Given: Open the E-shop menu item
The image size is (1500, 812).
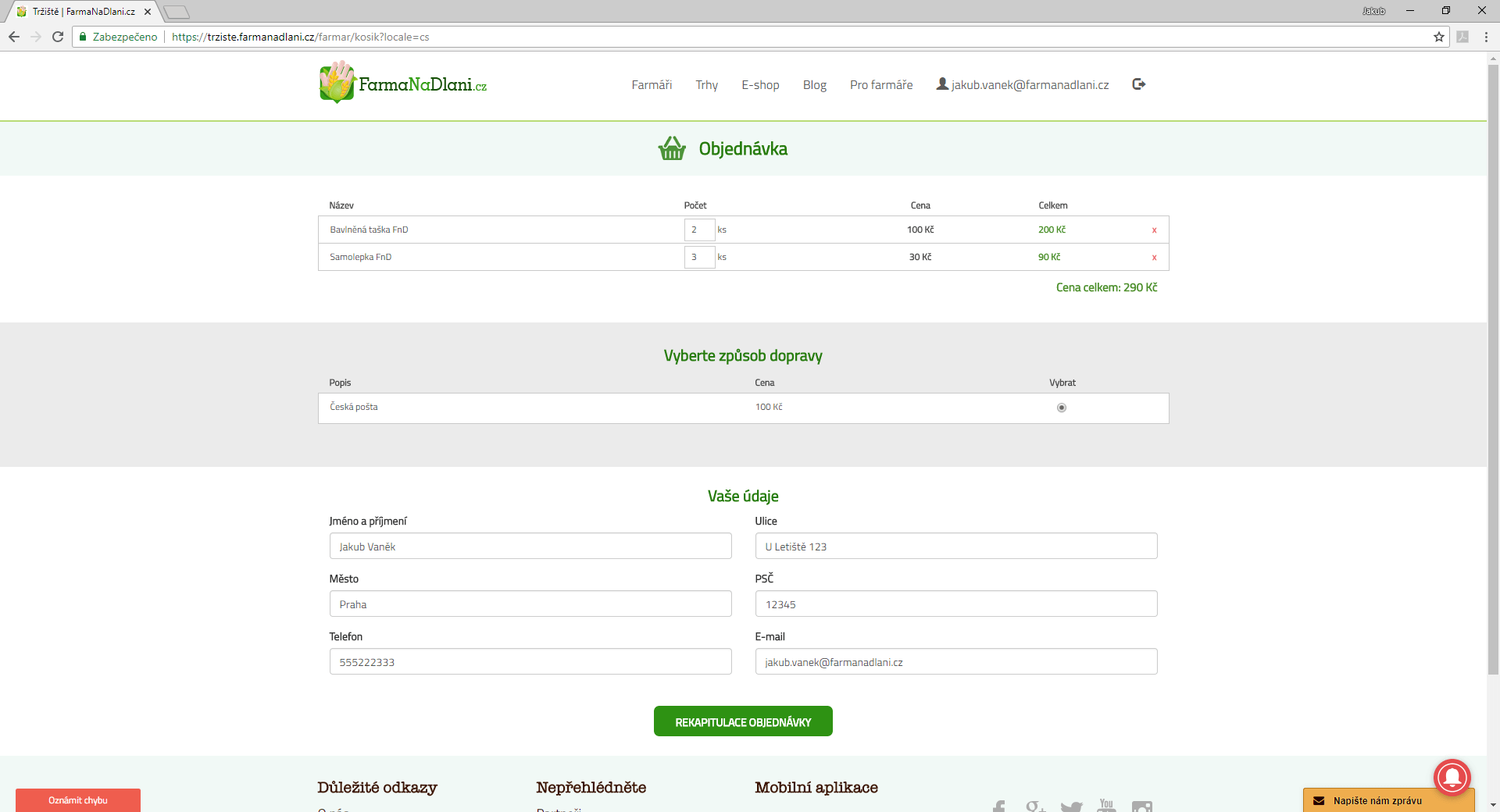Looking at the screenshot, I should click(x=759, y=85).
